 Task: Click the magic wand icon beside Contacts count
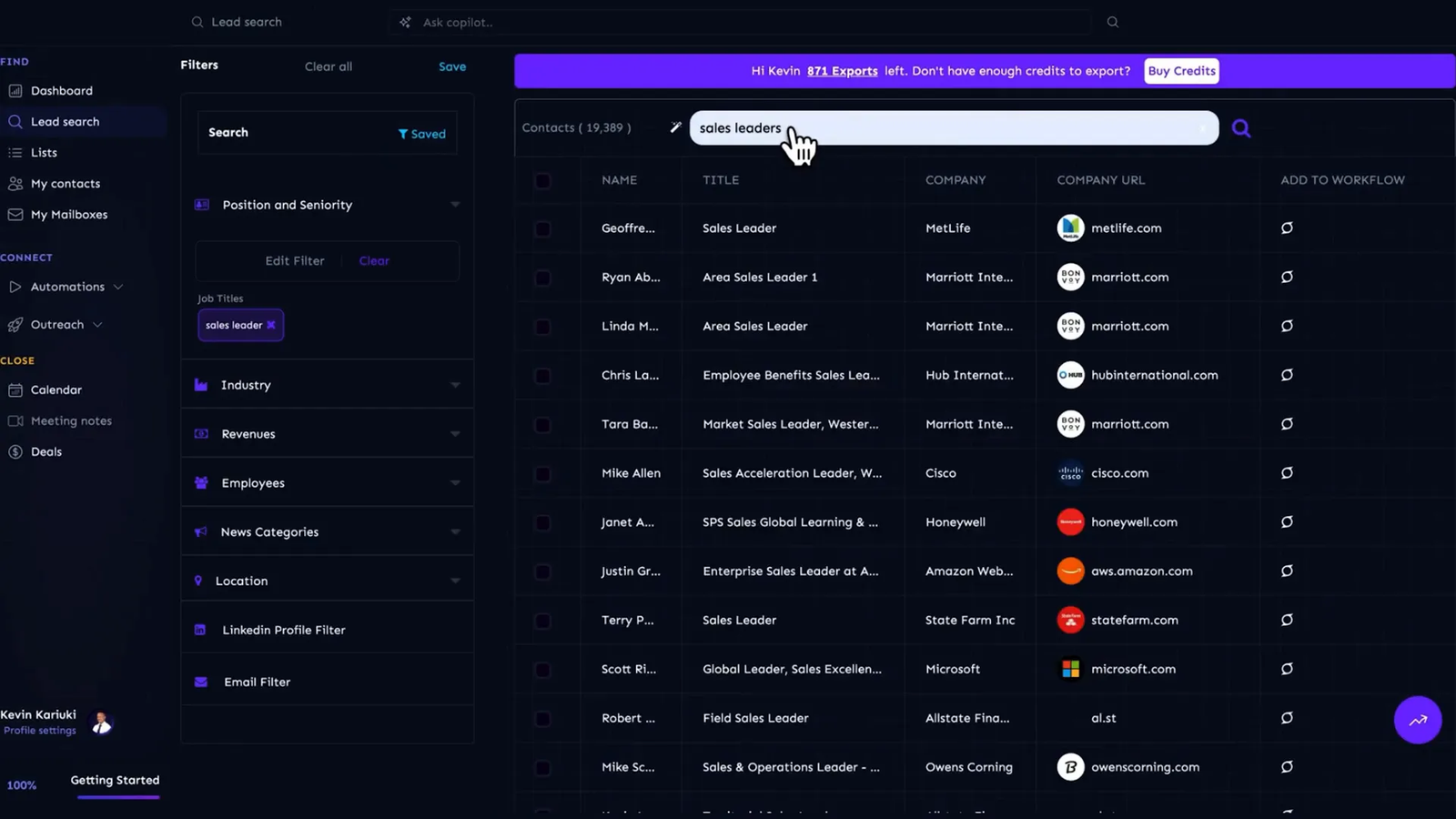pos(675,127)
